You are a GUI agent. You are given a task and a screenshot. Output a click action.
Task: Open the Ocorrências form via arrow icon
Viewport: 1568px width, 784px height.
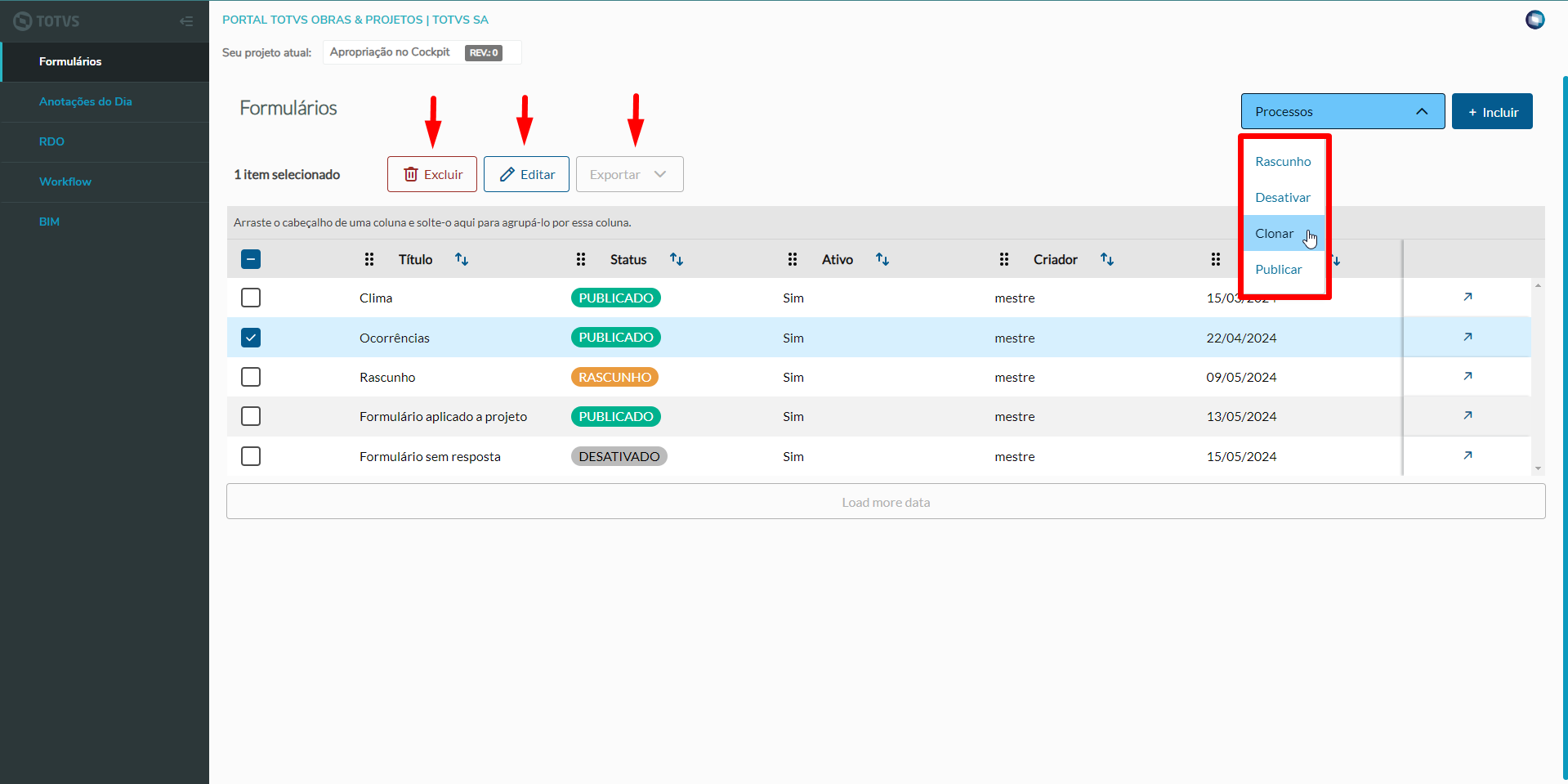pos(1467,337)
